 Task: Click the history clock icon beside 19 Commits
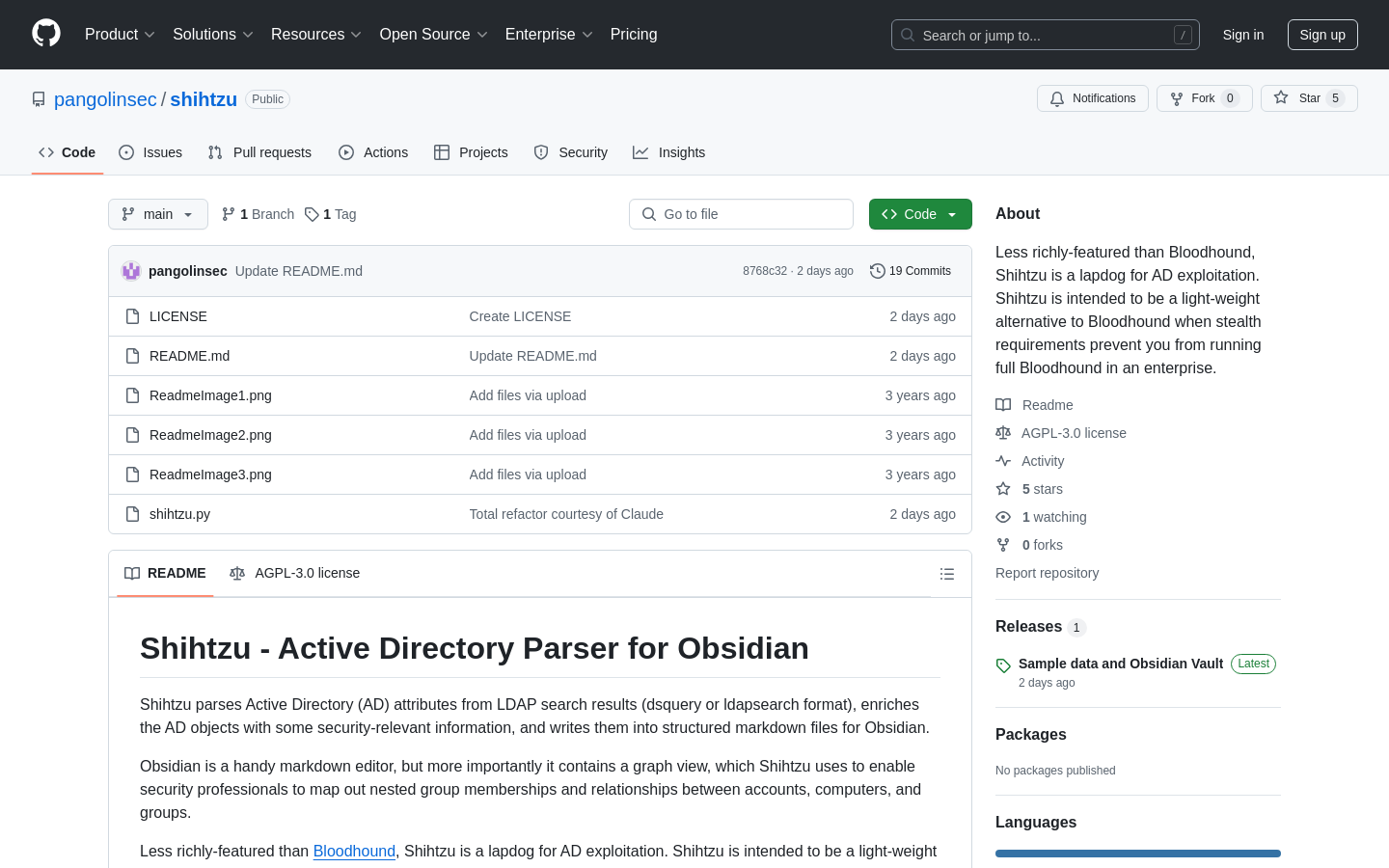(878, 271)
